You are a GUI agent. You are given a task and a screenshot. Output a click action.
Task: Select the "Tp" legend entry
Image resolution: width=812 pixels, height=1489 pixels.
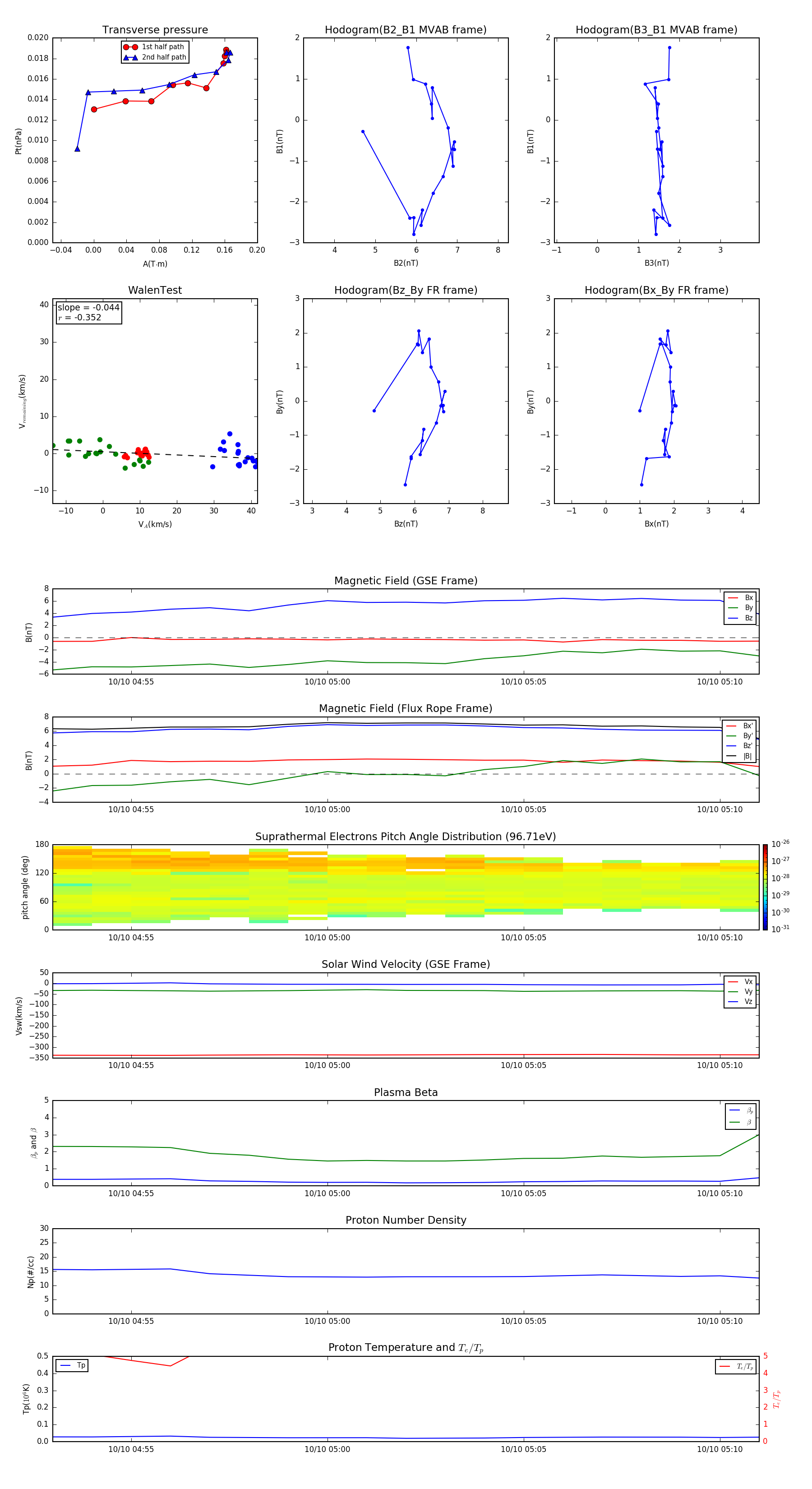(72, 1365)
